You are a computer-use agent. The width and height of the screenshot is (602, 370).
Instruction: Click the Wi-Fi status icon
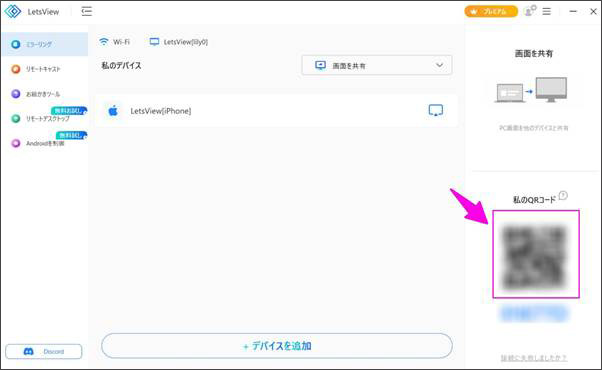[104, 41]
